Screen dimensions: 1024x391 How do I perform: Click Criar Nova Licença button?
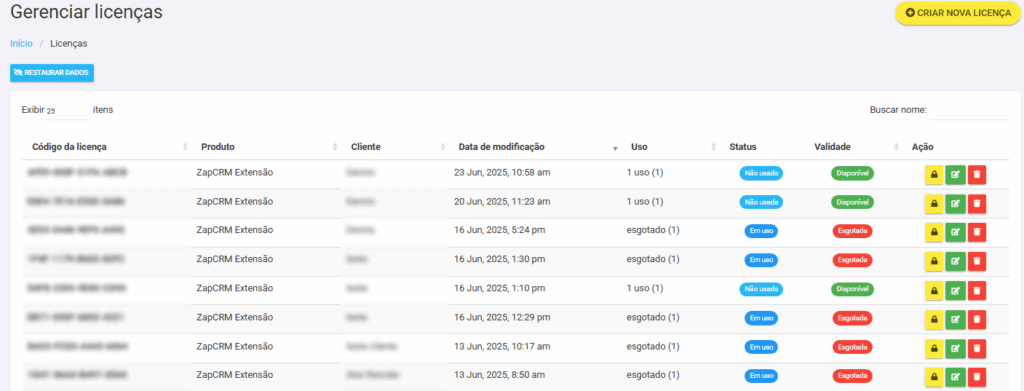pos(958,13)
